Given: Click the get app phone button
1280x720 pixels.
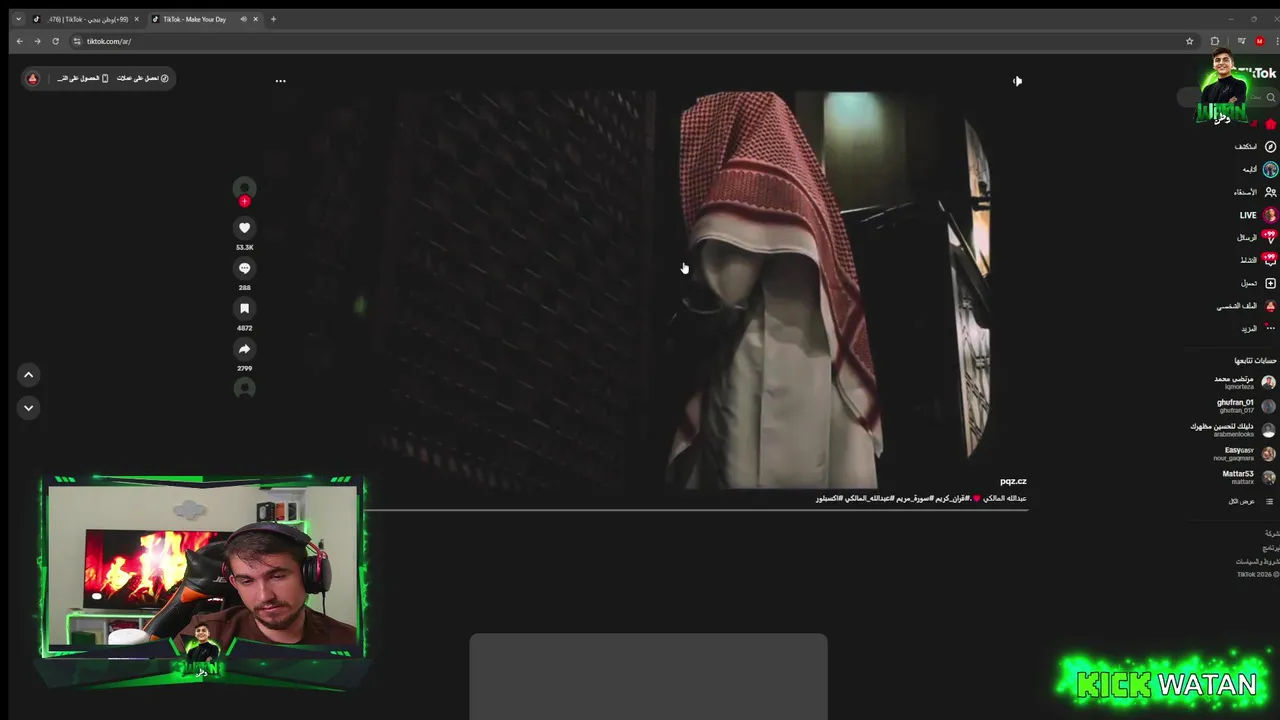Looking at the screenshot, I should pos(83,78).
